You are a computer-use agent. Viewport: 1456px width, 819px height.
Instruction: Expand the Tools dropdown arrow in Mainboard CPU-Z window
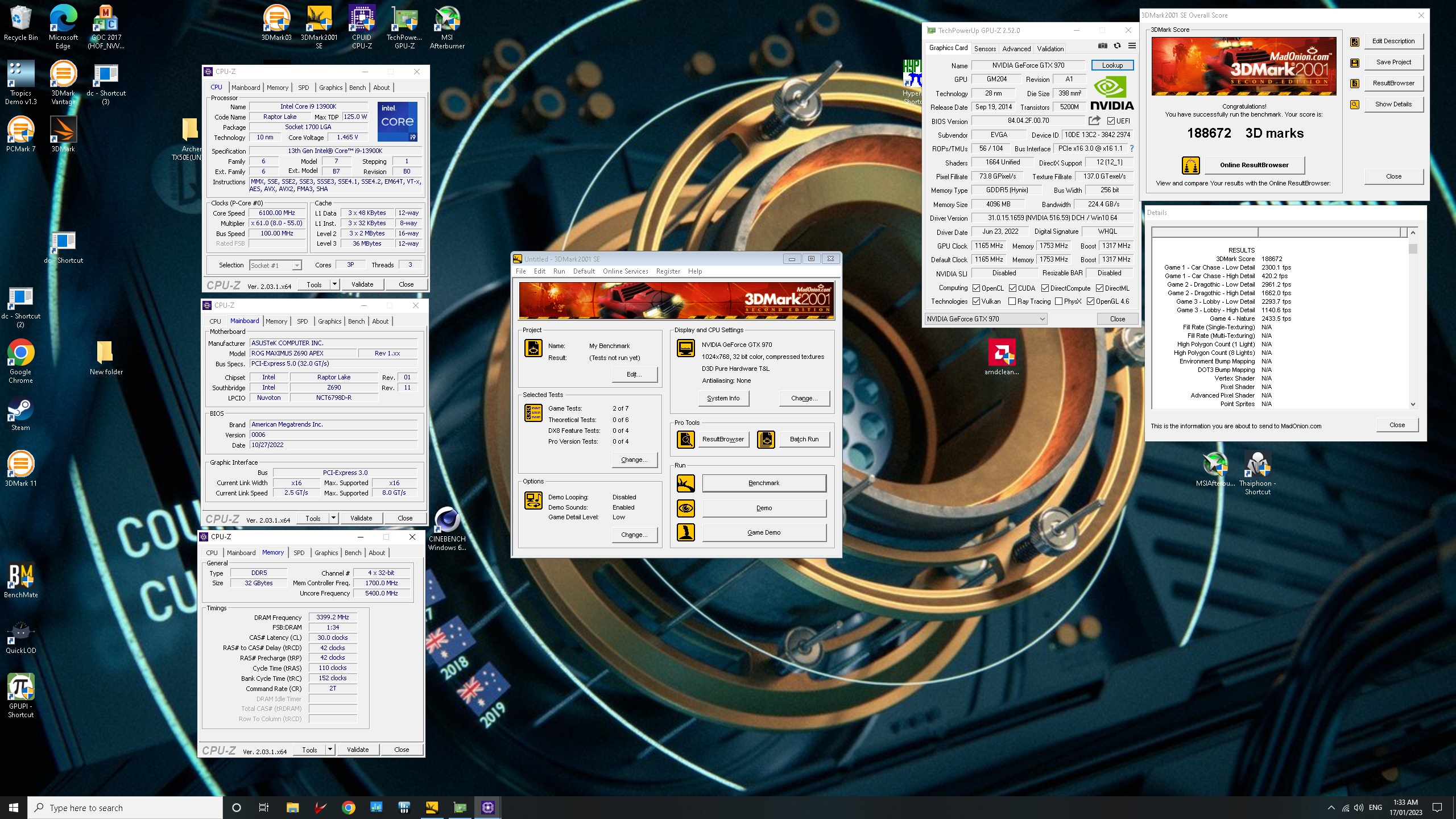333,518
